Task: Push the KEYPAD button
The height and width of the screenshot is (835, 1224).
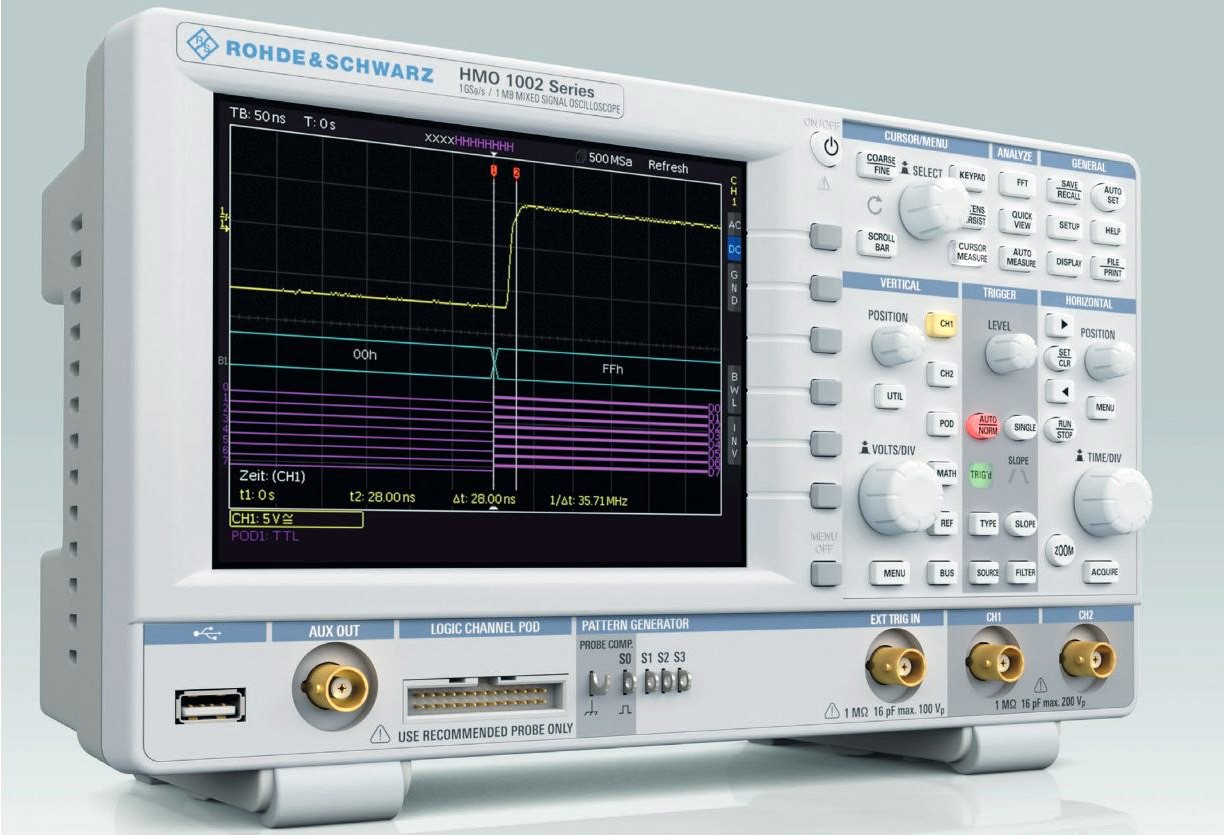Action: pyautogui.click(x=970, y=177)
